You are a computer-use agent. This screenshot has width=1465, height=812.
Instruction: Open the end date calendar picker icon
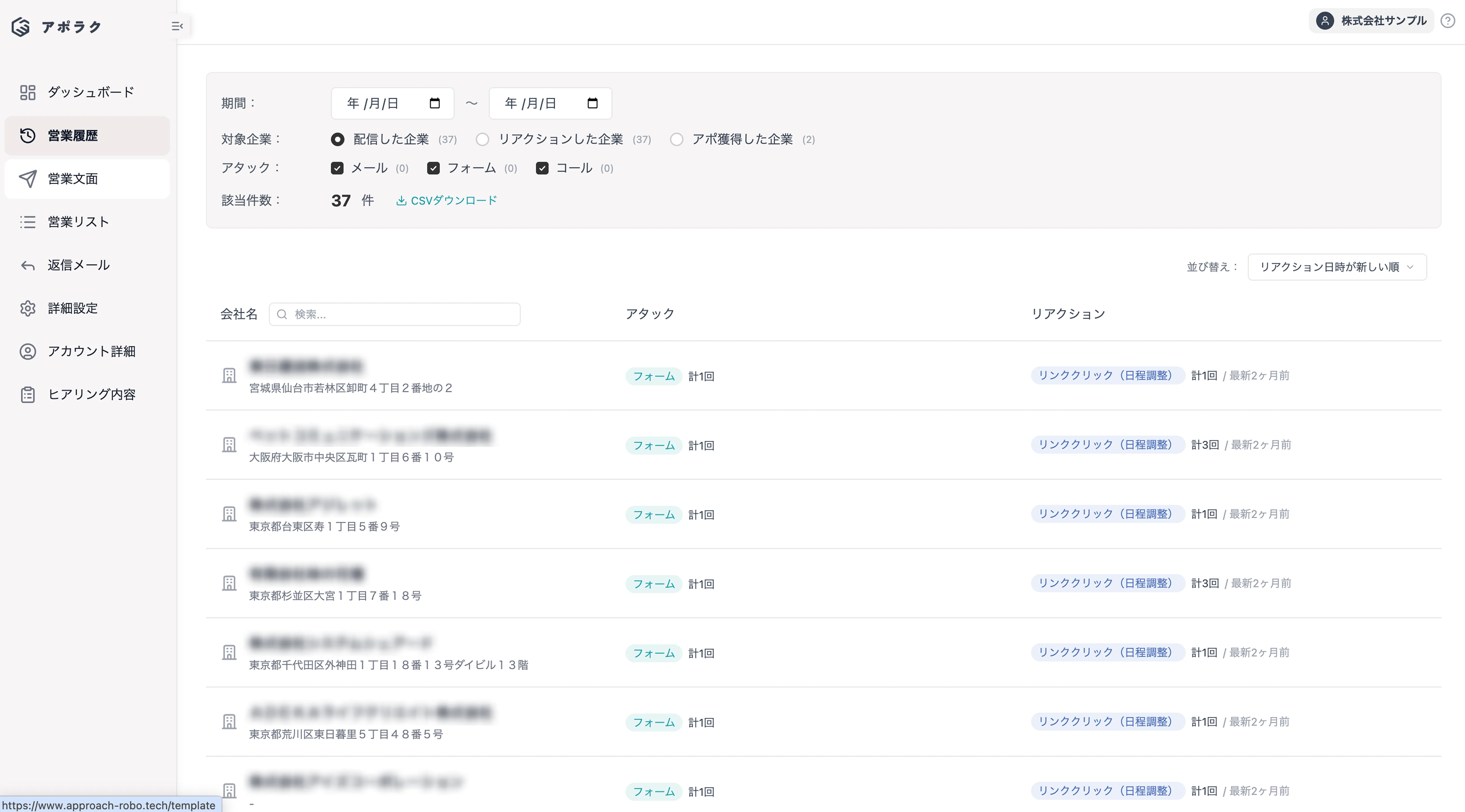[x=593, y=103]
